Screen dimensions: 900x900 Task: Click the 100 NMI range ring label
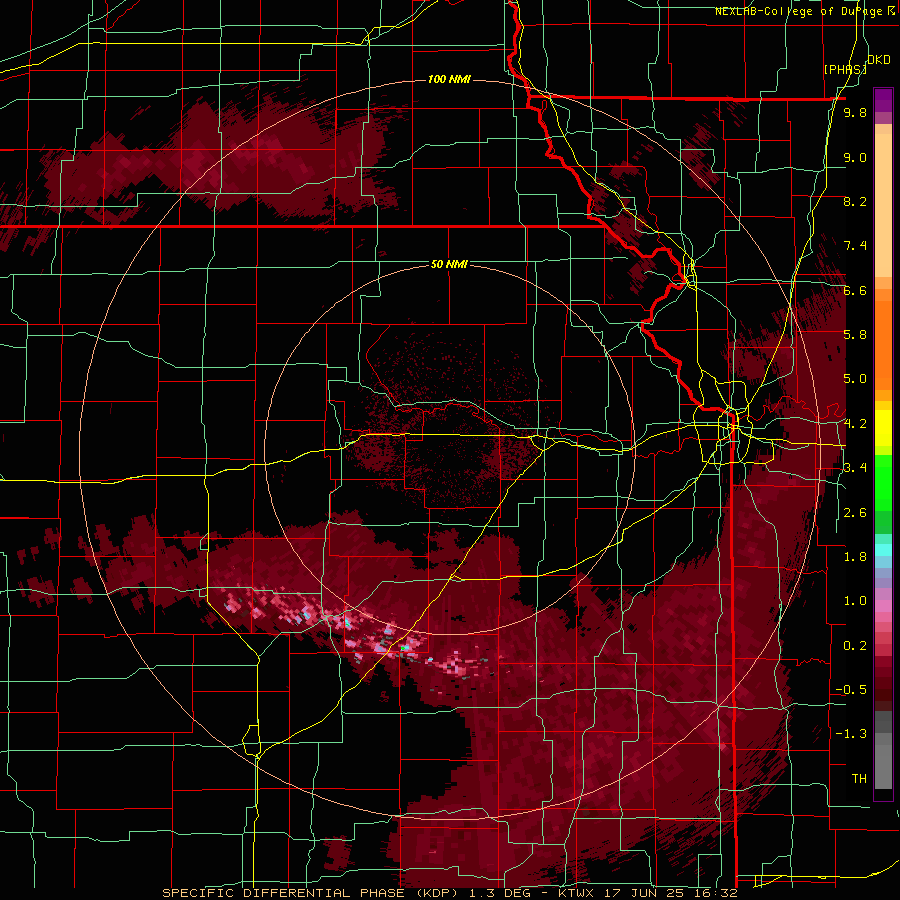(x=449, y=79)
